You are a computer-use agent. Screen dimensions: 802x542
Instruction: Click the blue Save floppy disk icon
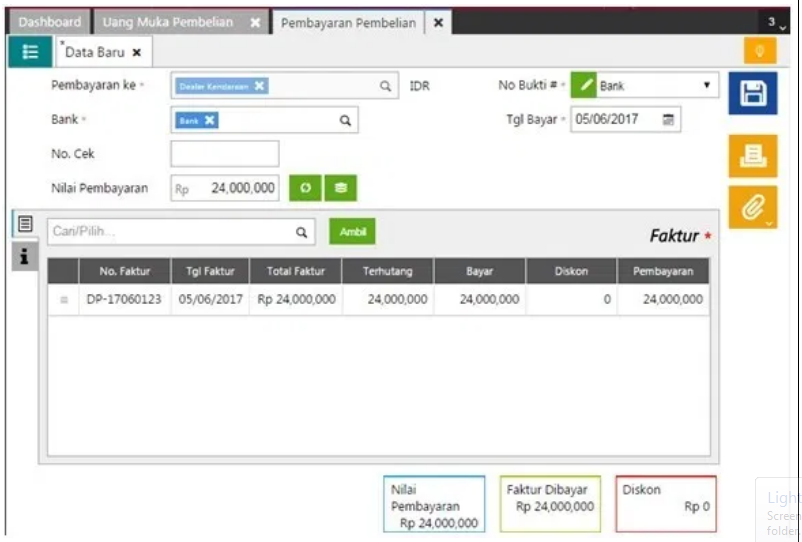pos(752,94)
